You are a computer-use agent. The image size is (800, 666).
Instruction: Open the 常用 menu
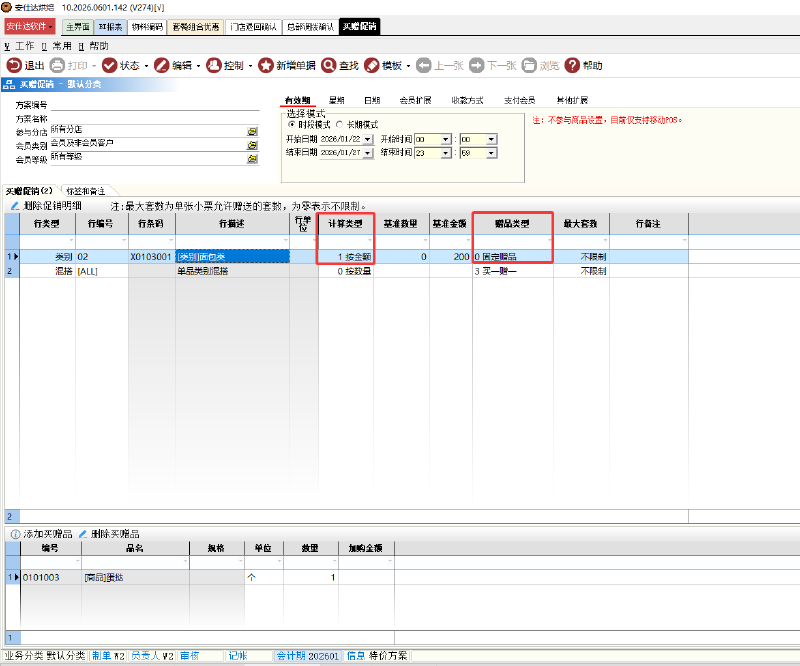pos(57,46)
